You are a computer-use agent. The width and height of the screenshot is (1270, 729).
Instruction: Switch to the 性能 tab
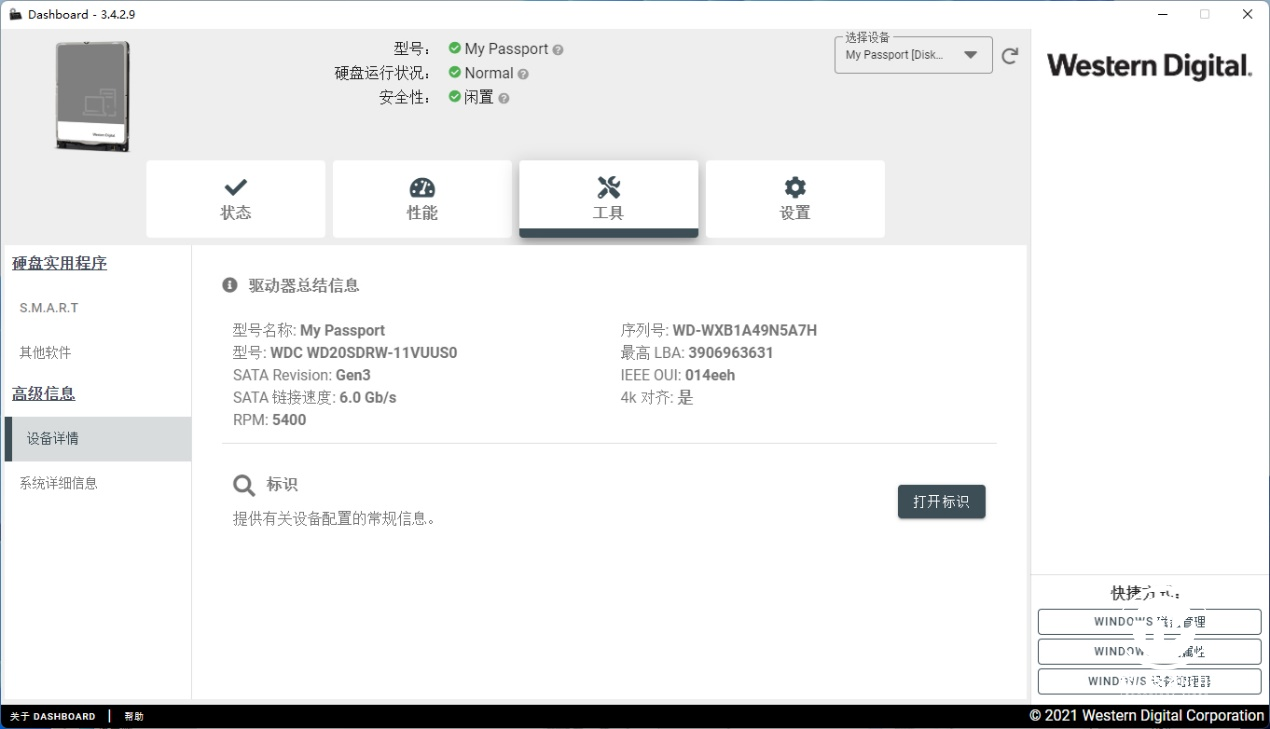coord(422,199)
